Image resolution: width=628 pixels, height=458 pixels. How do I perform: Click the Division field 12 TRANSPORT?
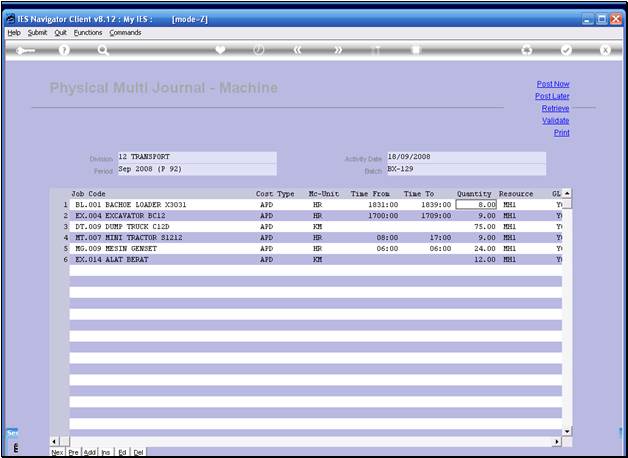point(197,157)
